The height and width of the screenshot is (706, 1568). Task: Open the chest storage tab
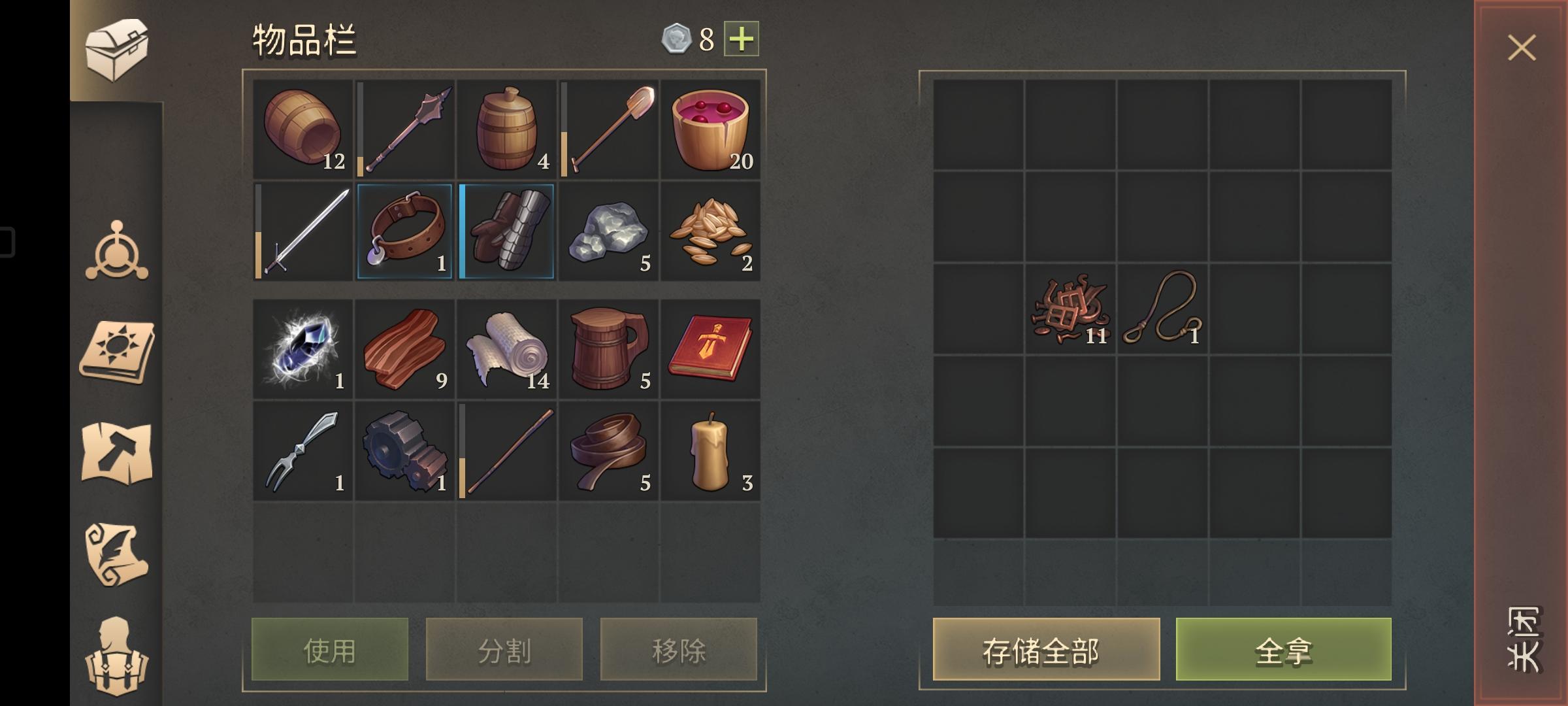pyautogui.click(x=117, y=50)
